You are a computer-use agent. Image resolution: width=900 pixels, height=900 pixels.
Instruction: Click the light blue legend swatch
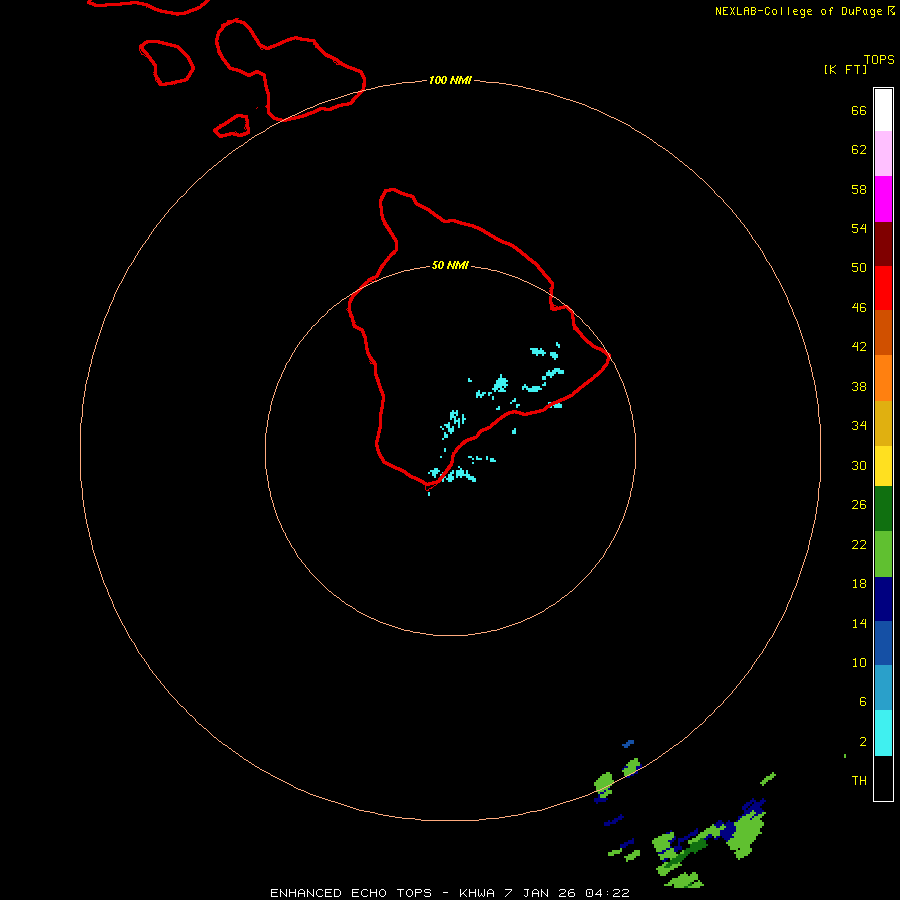coord(883,688)
